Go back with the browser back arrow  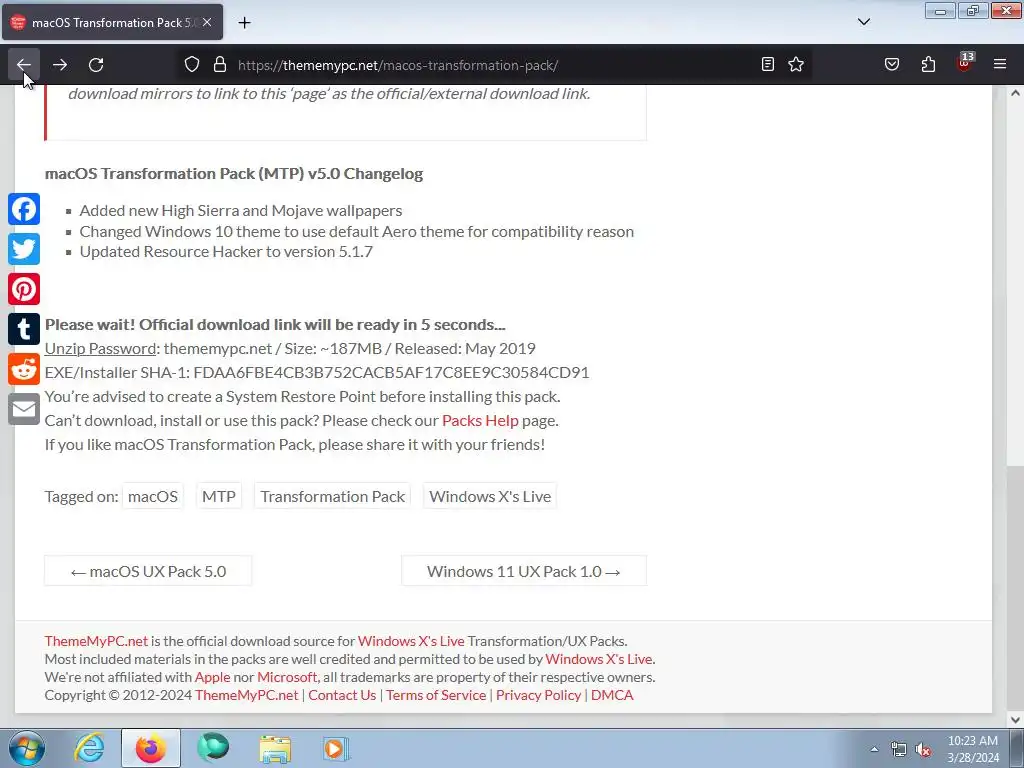tap(24, 65)
